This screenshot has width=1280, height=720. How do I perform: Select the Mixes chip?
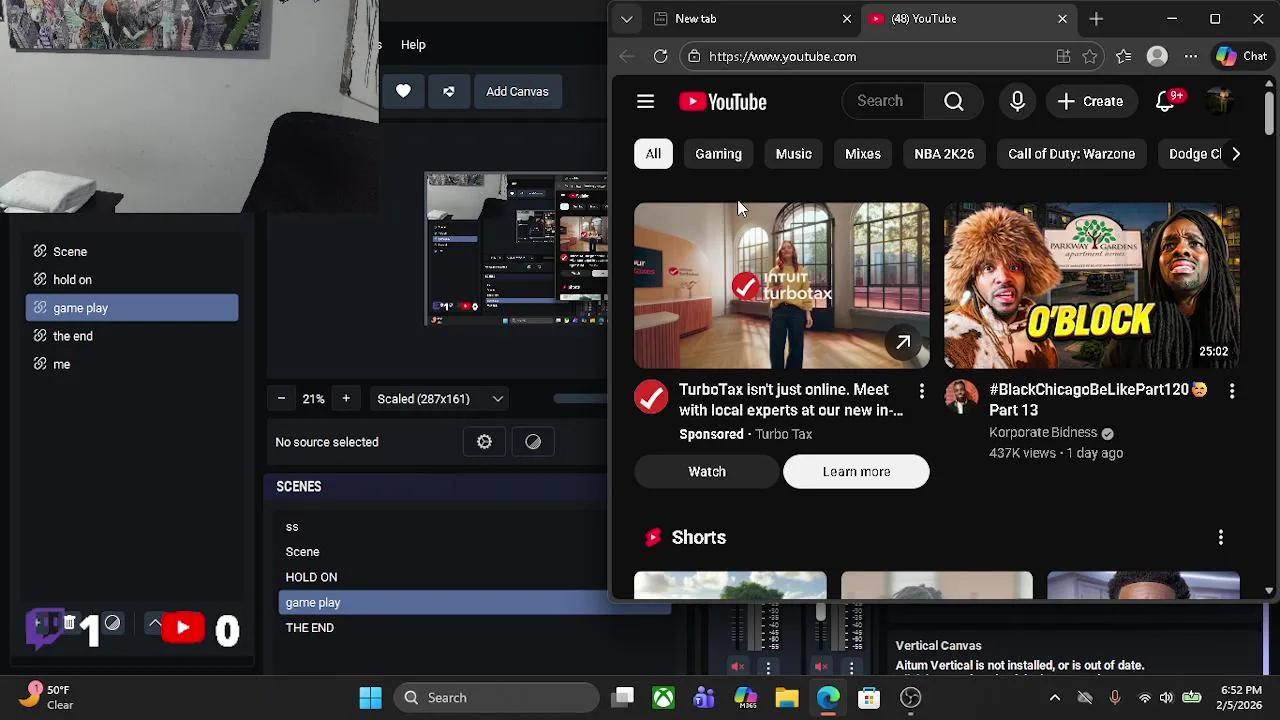coord(863,154)
